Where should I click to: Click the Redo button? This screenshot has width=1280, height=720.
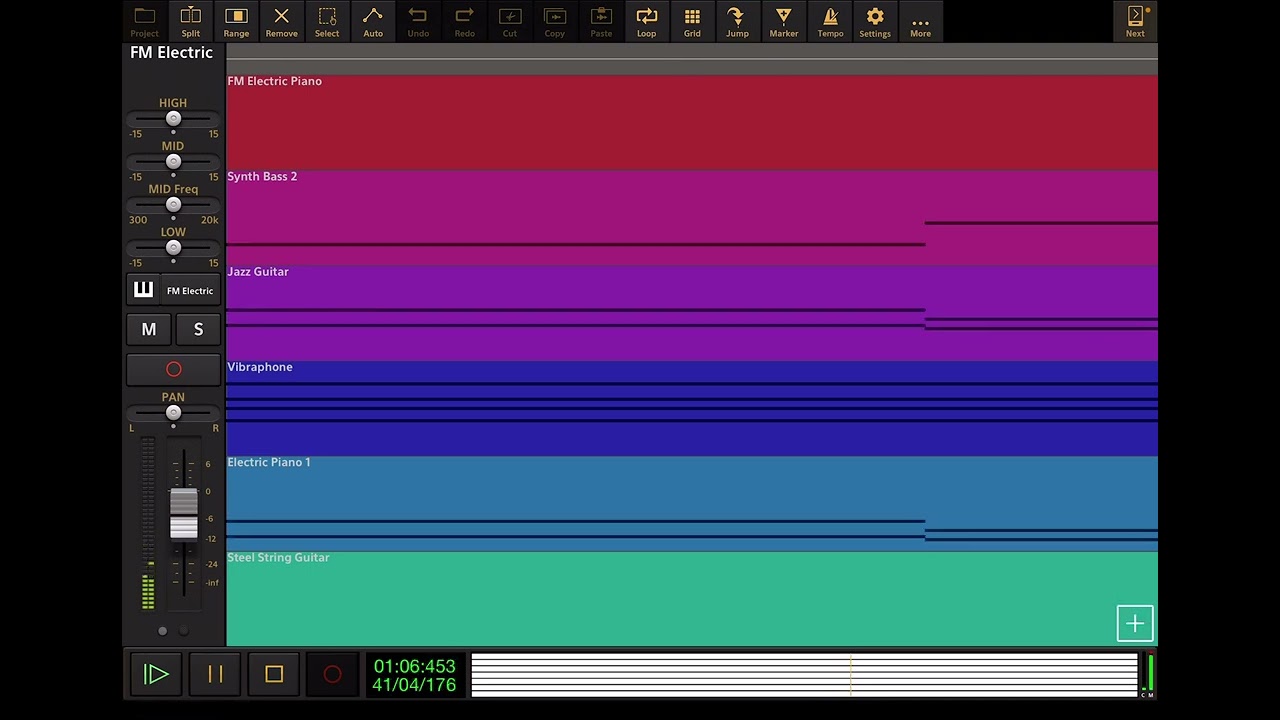pyautogui.click(x=464, y=21)
